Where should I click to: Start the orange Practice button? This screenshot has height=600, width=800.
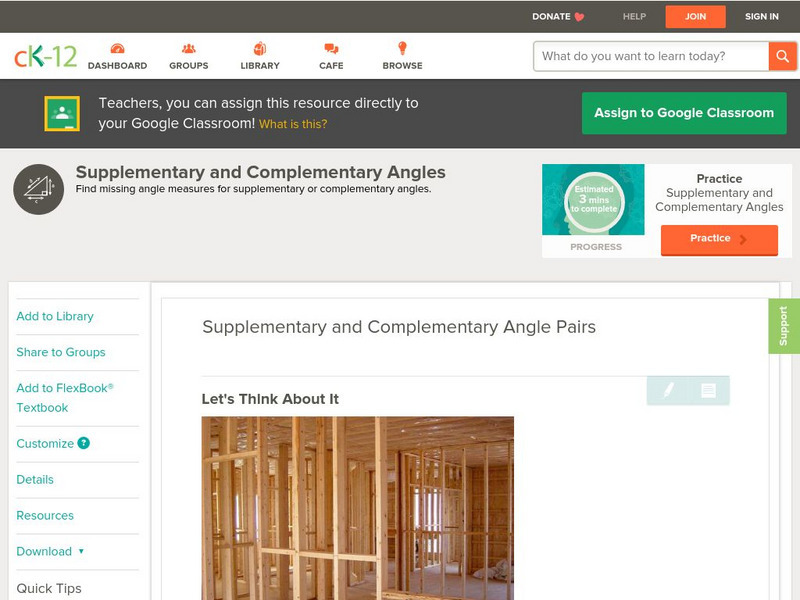coord(719,239)
